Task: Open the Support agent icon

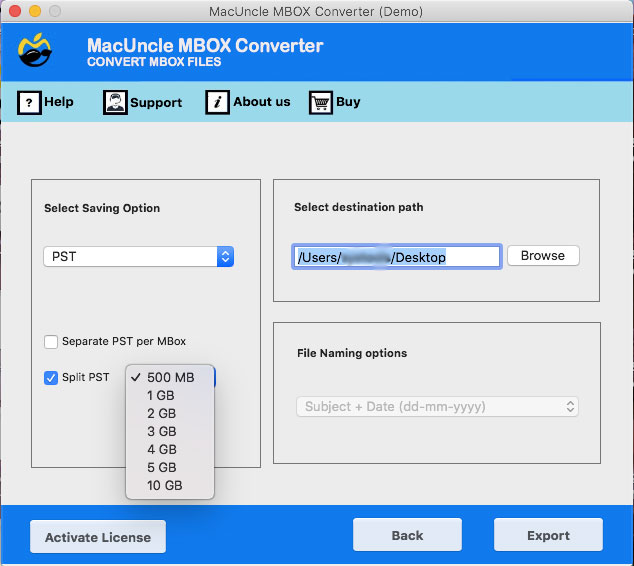Action: point(115,102)
